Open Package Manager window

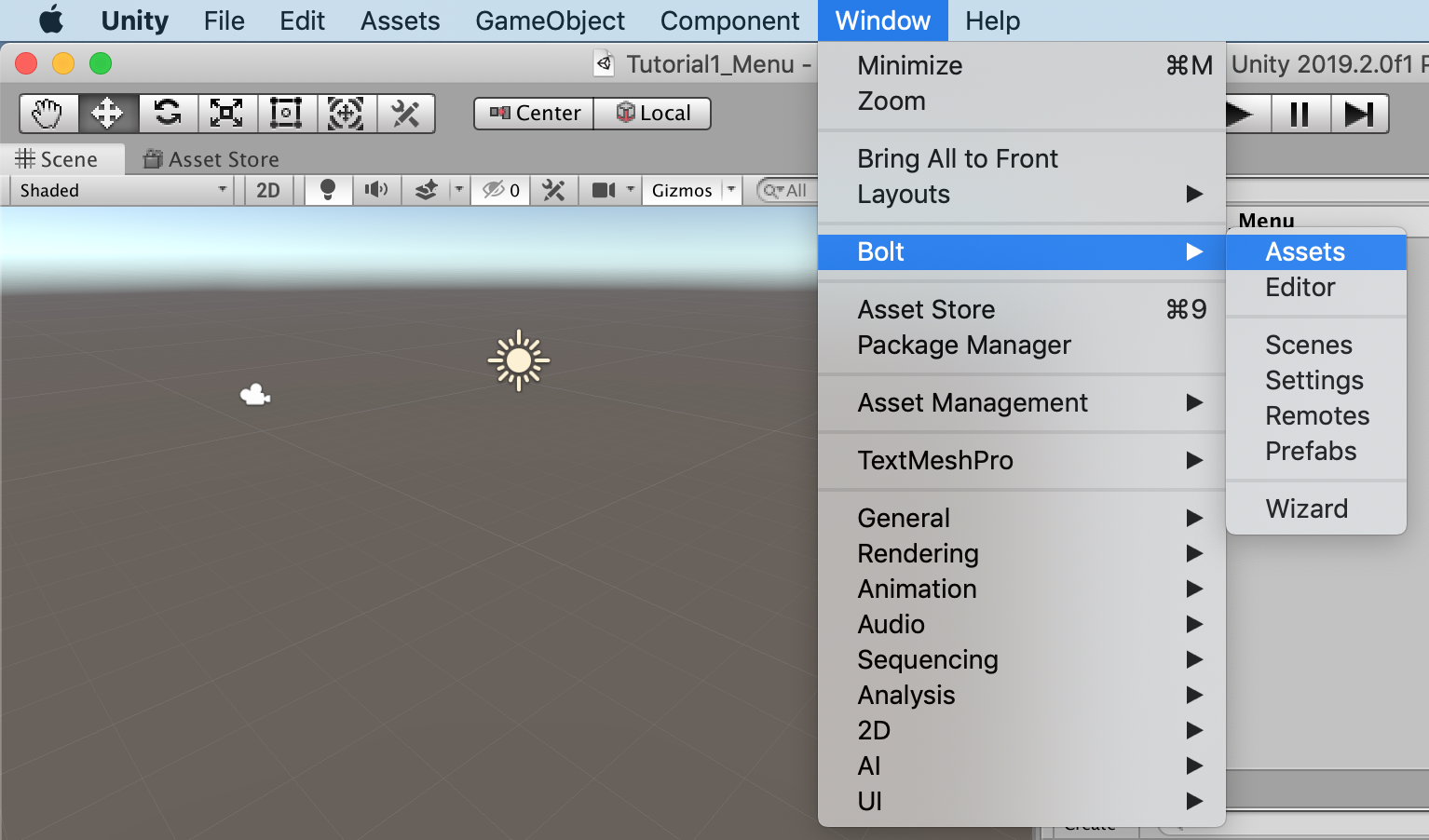[1022, 345]
